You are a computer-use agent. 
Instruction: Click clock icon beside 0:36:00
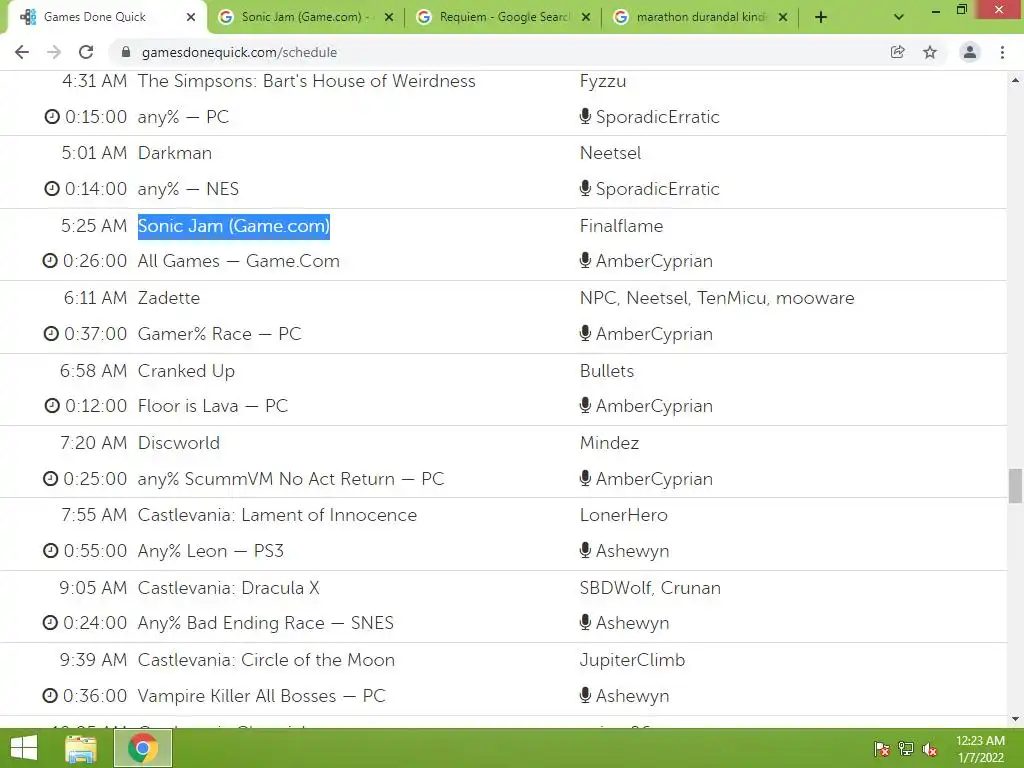(x=50, y=696)
